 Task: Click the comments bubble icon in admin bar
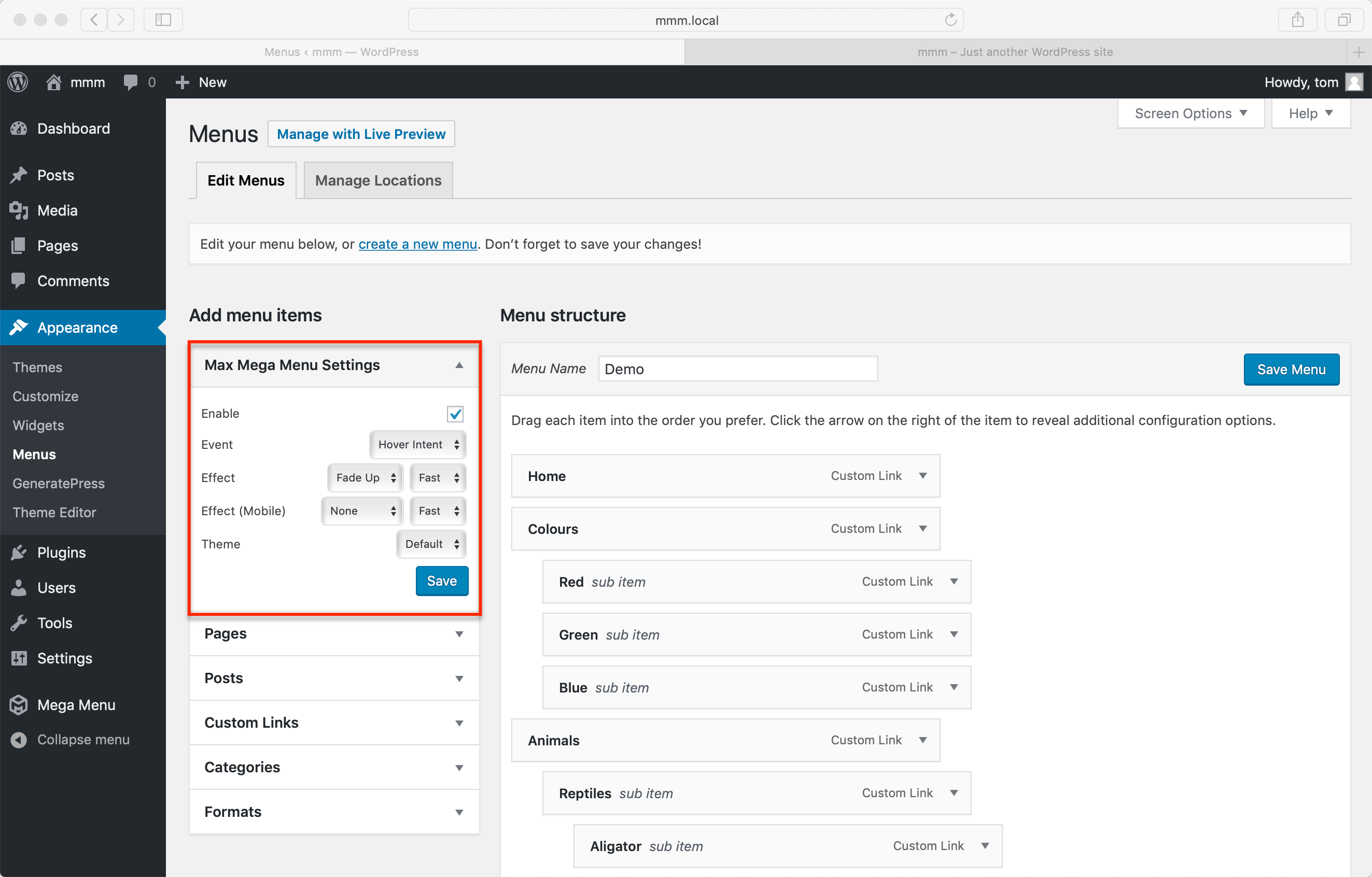point(131,82)
